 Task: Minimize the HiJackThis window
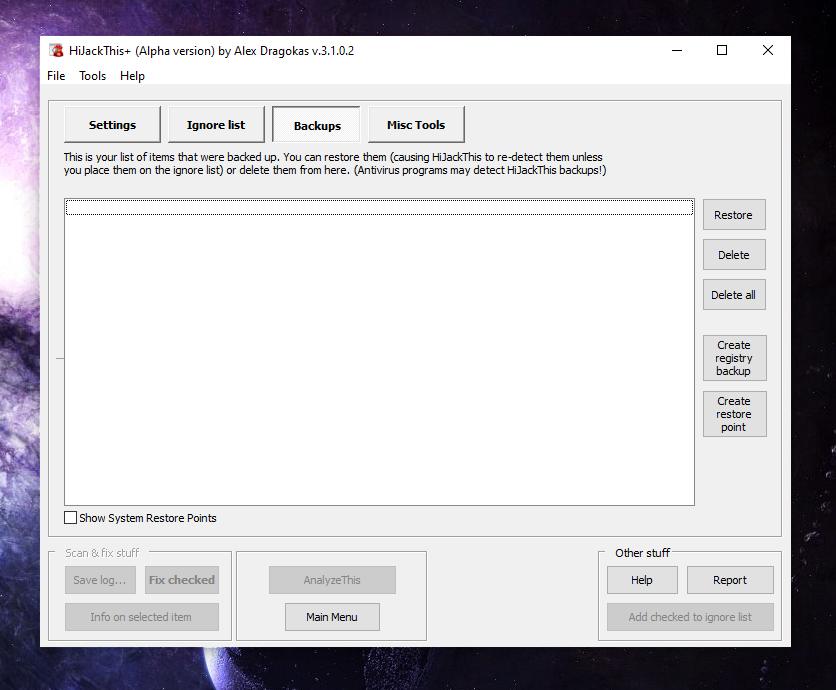(x=677, y=51)
